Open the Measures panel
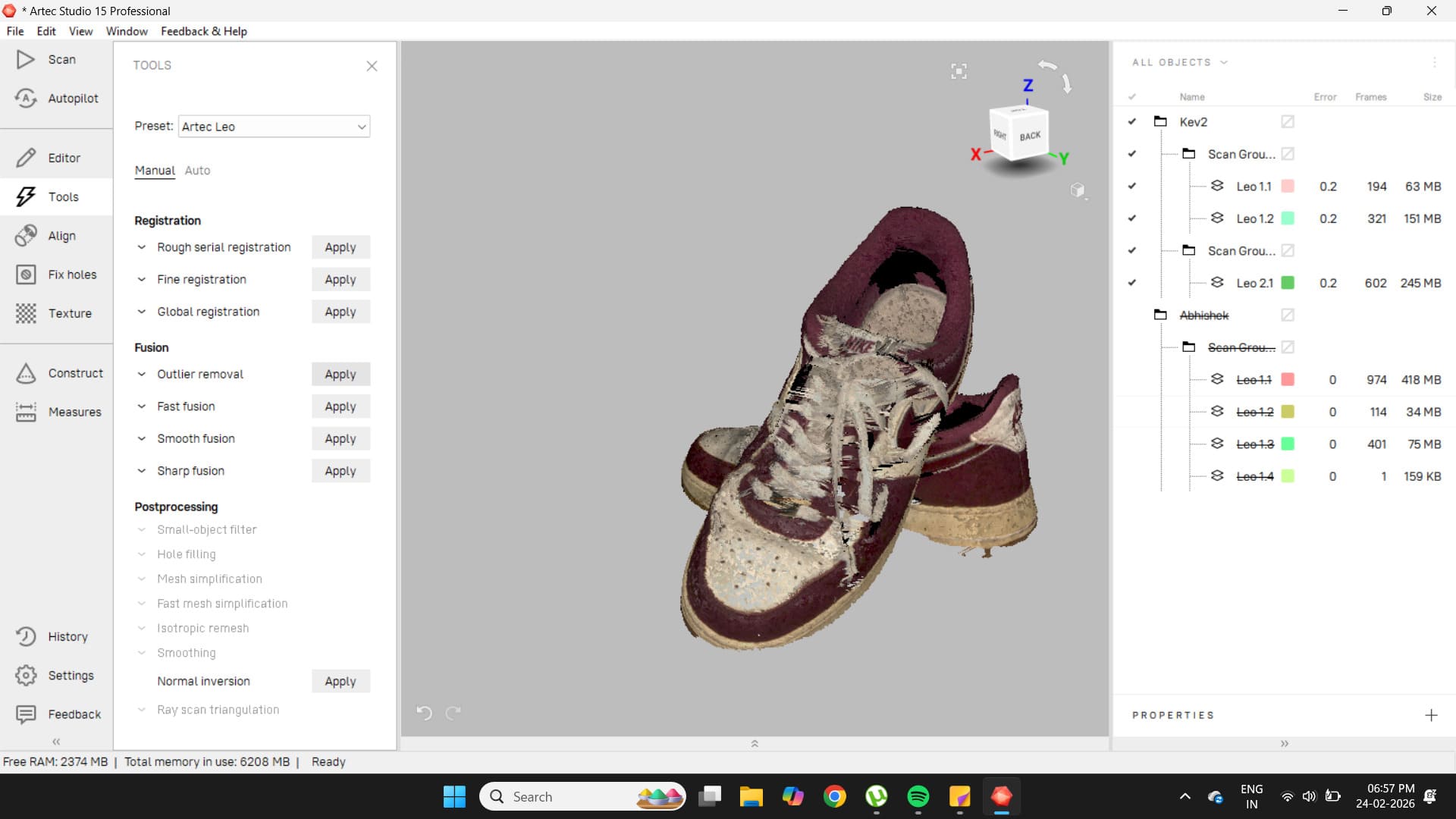 (26, 412)
